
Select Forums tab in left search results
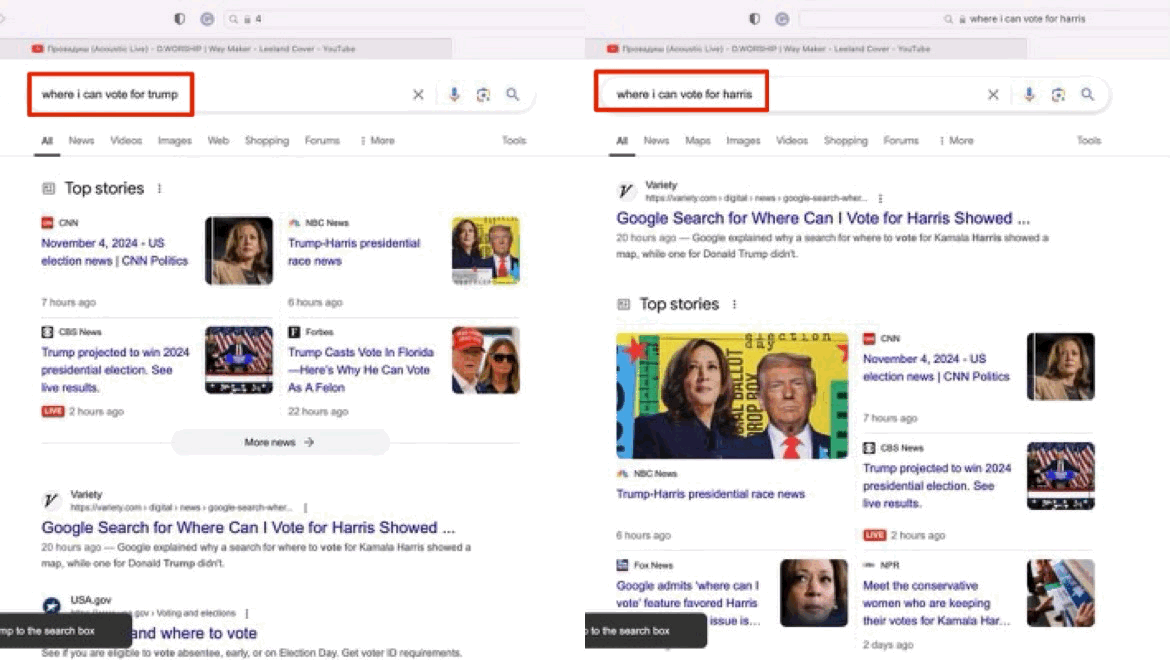point(322,140)
